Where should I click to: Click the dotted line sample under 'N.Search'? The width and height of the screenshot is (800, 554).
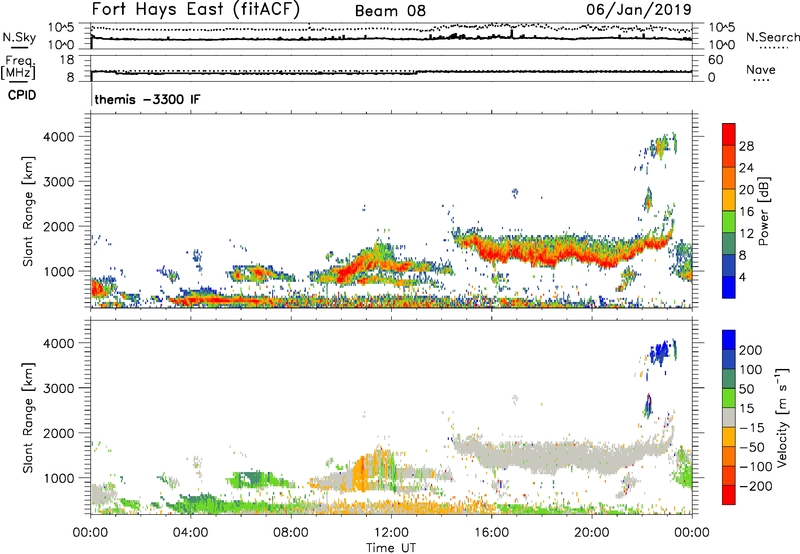(x=772, y=47)
